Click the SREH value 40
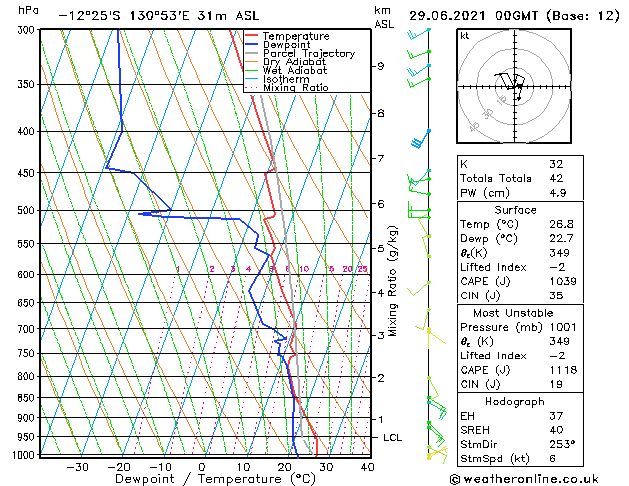Image resolution: width=629 pixels, height=486 pixels. click(556, 430)
